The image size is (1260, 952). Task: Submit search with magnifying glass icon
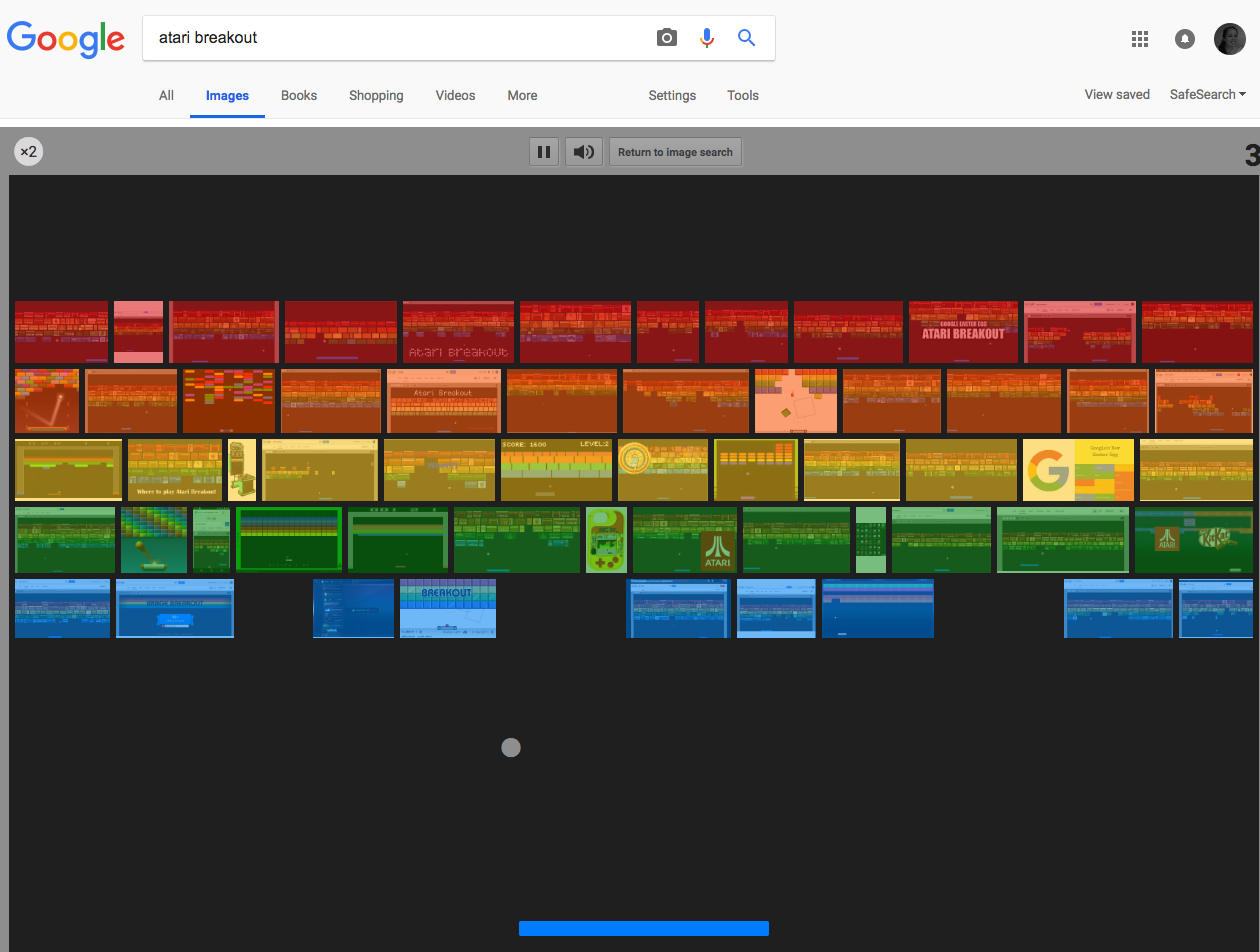click(x=746, y=38)
